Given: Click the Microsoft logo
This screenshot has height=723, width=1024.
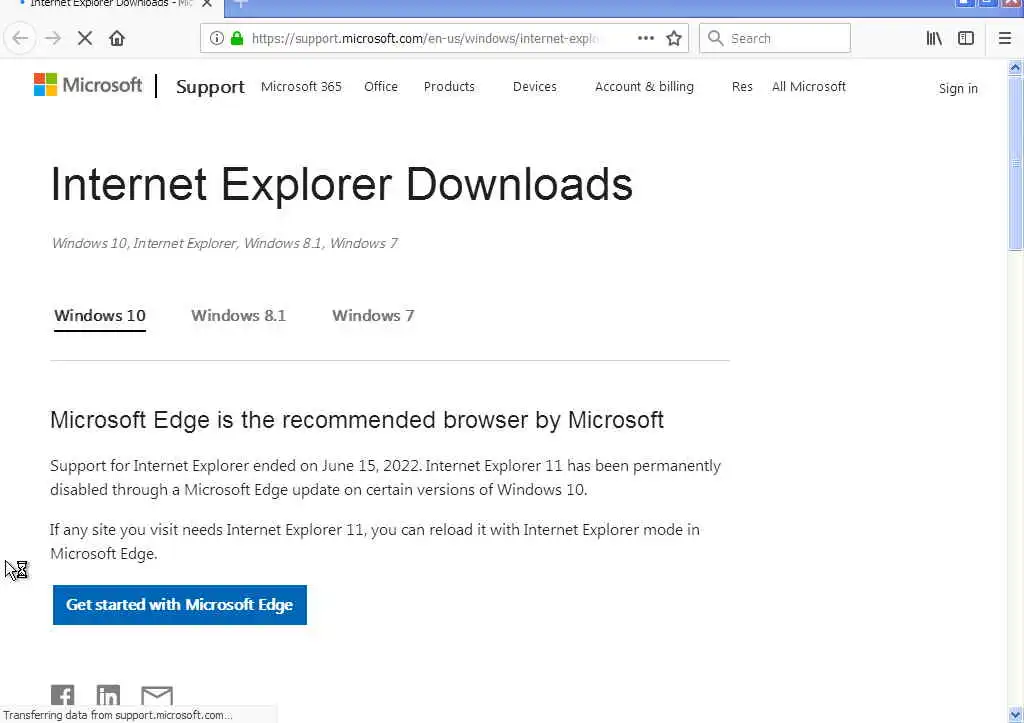Looking at the screenshot, I should [x=88, y=85].
